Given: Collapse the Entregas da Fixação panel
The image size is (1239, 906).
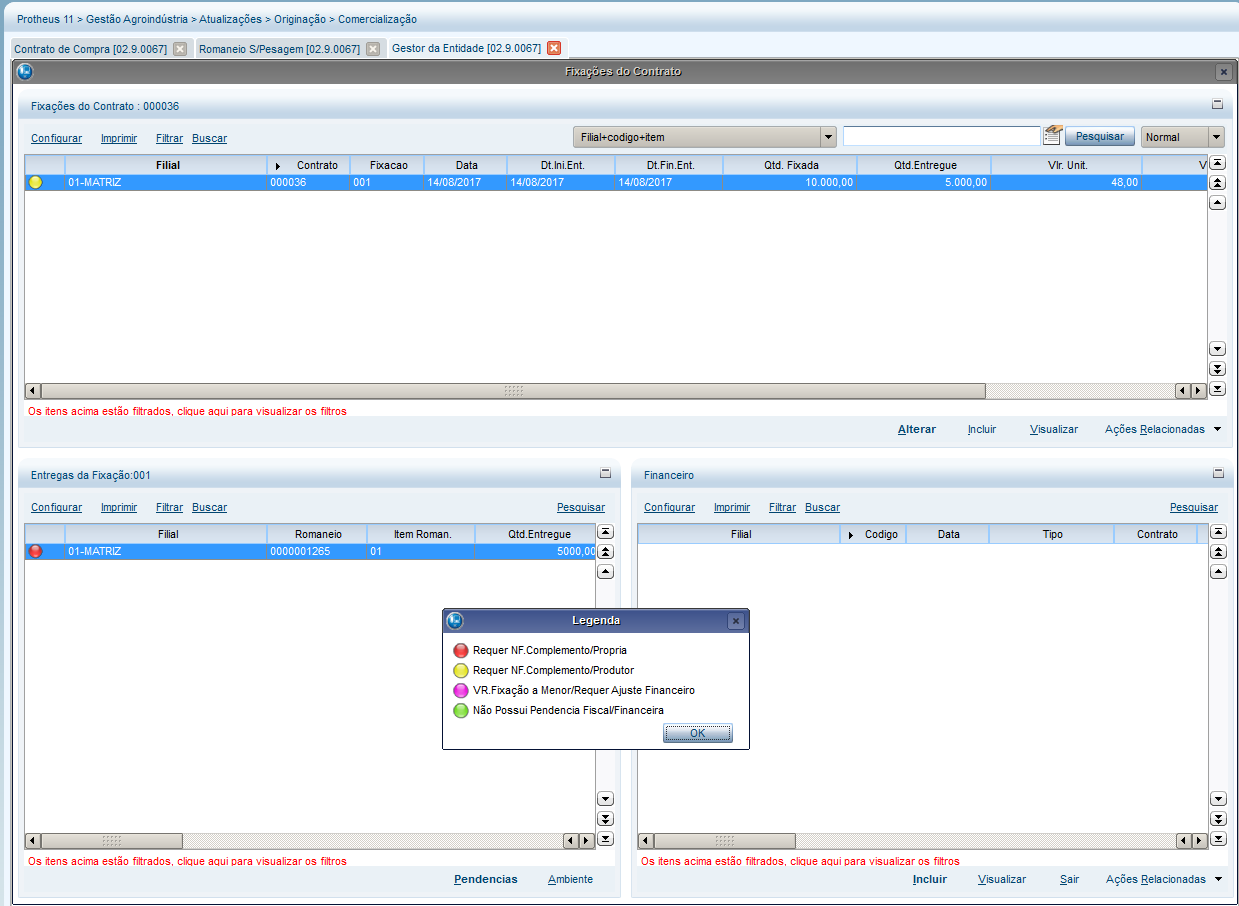Looking at the screenshot, I should coord(605,474).
